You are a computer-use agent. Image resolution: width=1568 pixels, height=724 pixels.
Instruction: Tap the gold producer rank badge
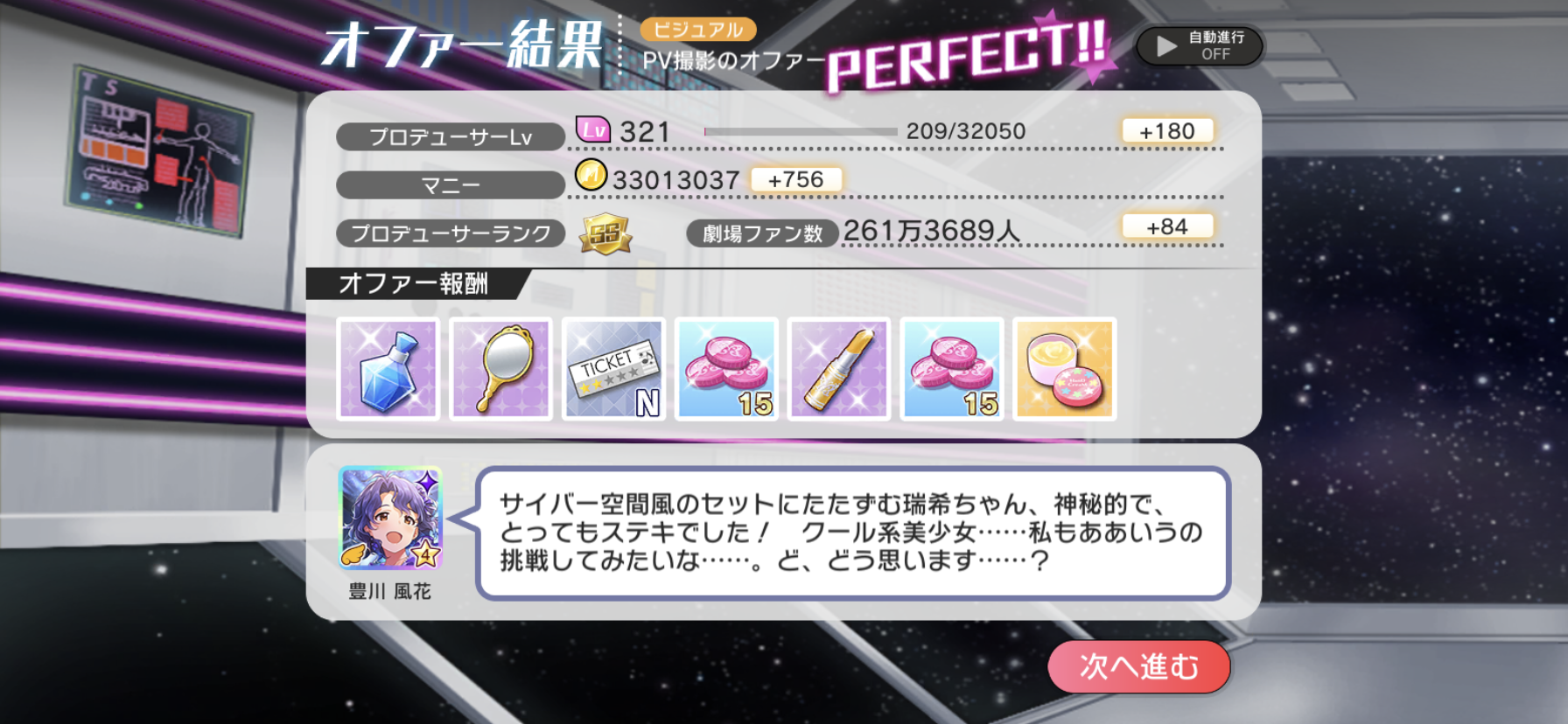click(x=605, y=233)
